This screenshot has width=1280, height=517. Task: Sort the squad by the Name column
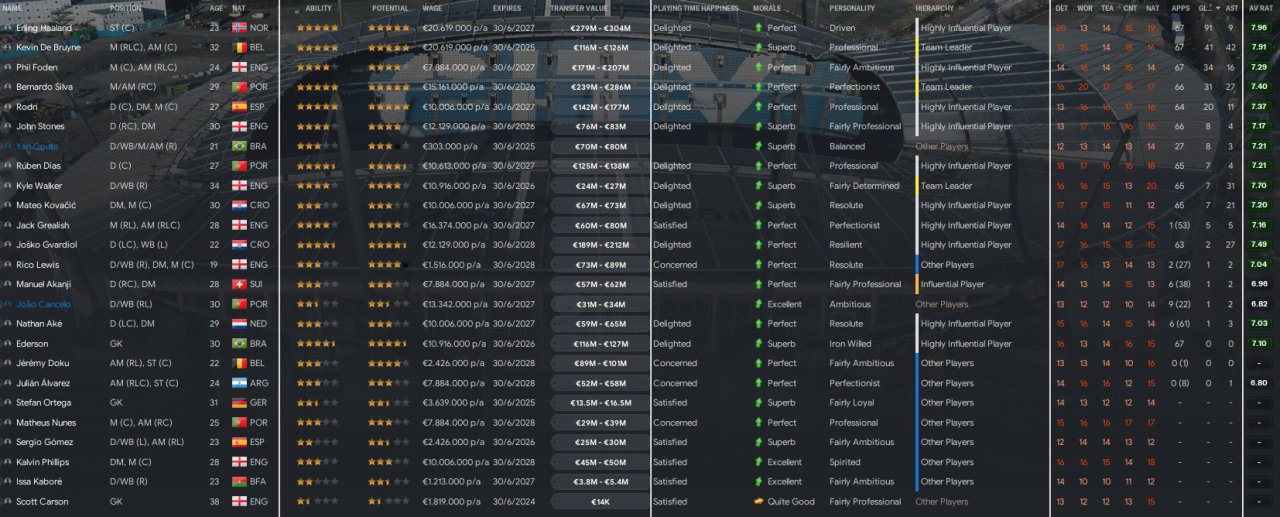pos(13,8)
